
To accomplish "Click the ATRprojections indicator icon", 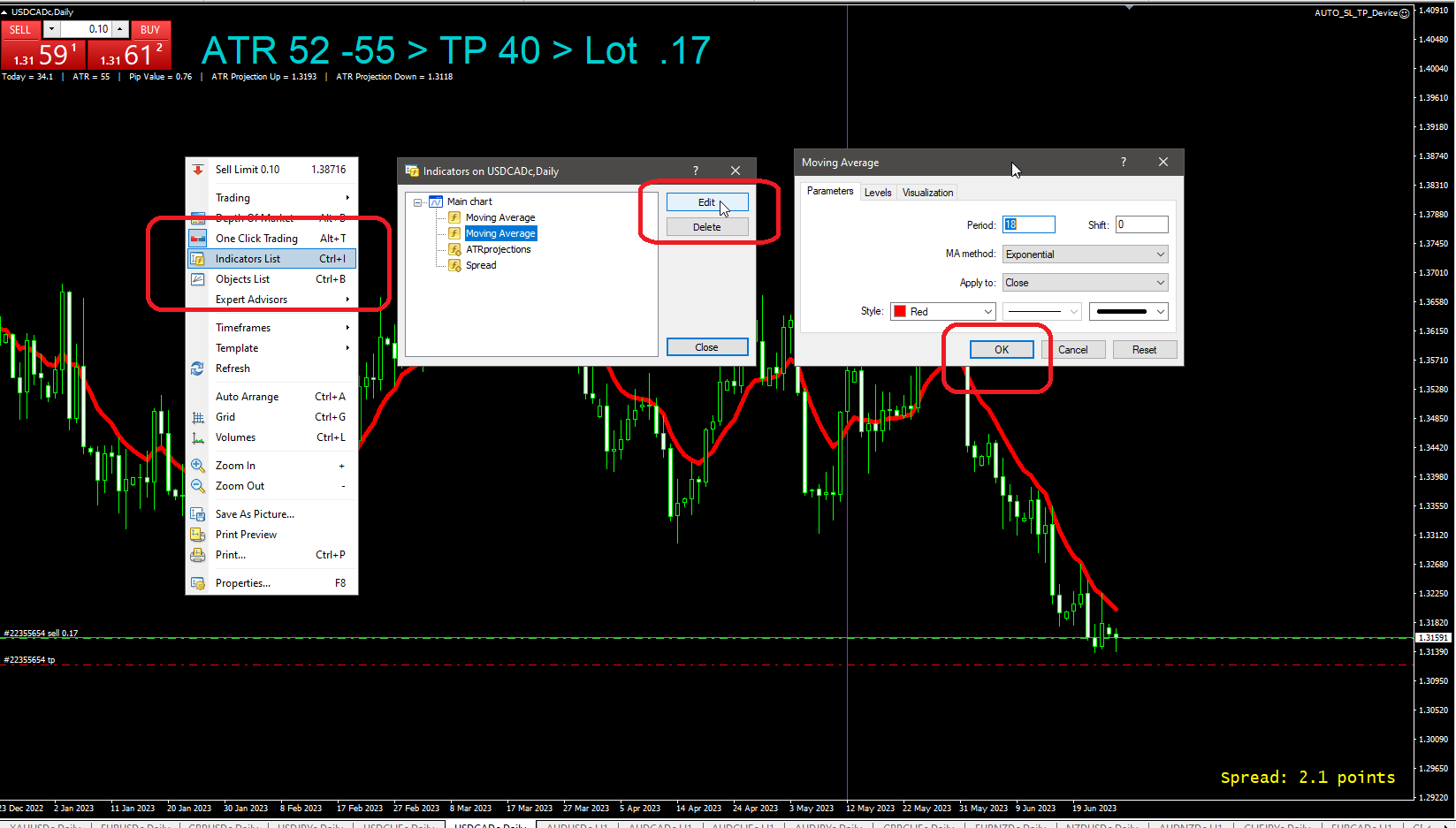I will (x=455, y=249).
